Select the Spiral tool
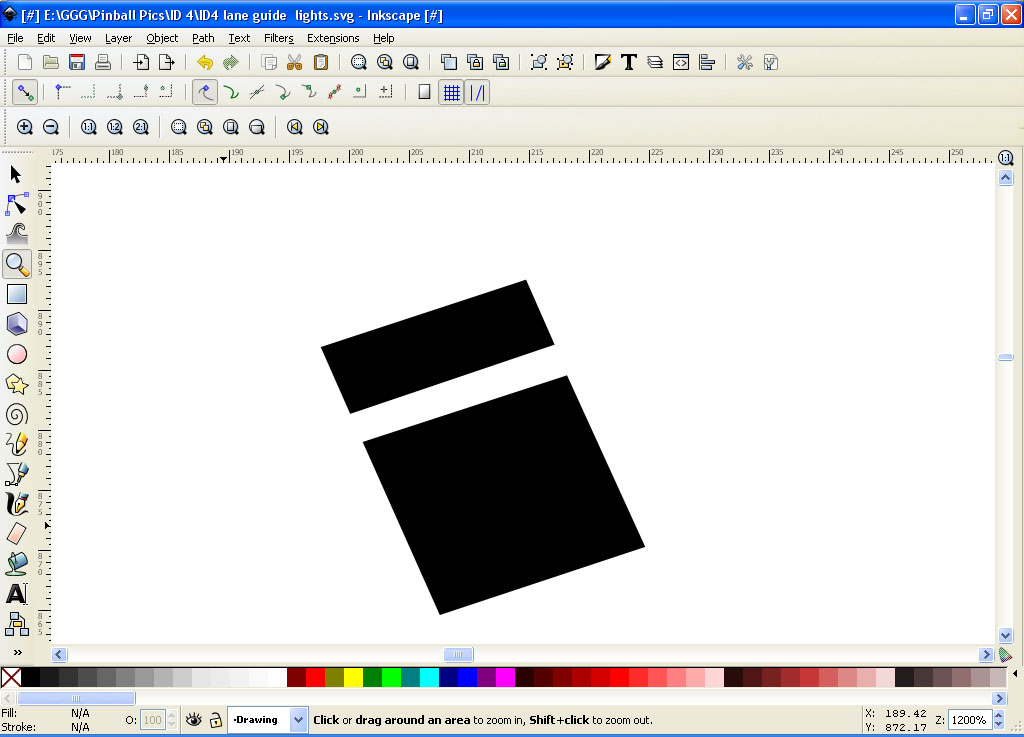 tap(17, 414)
